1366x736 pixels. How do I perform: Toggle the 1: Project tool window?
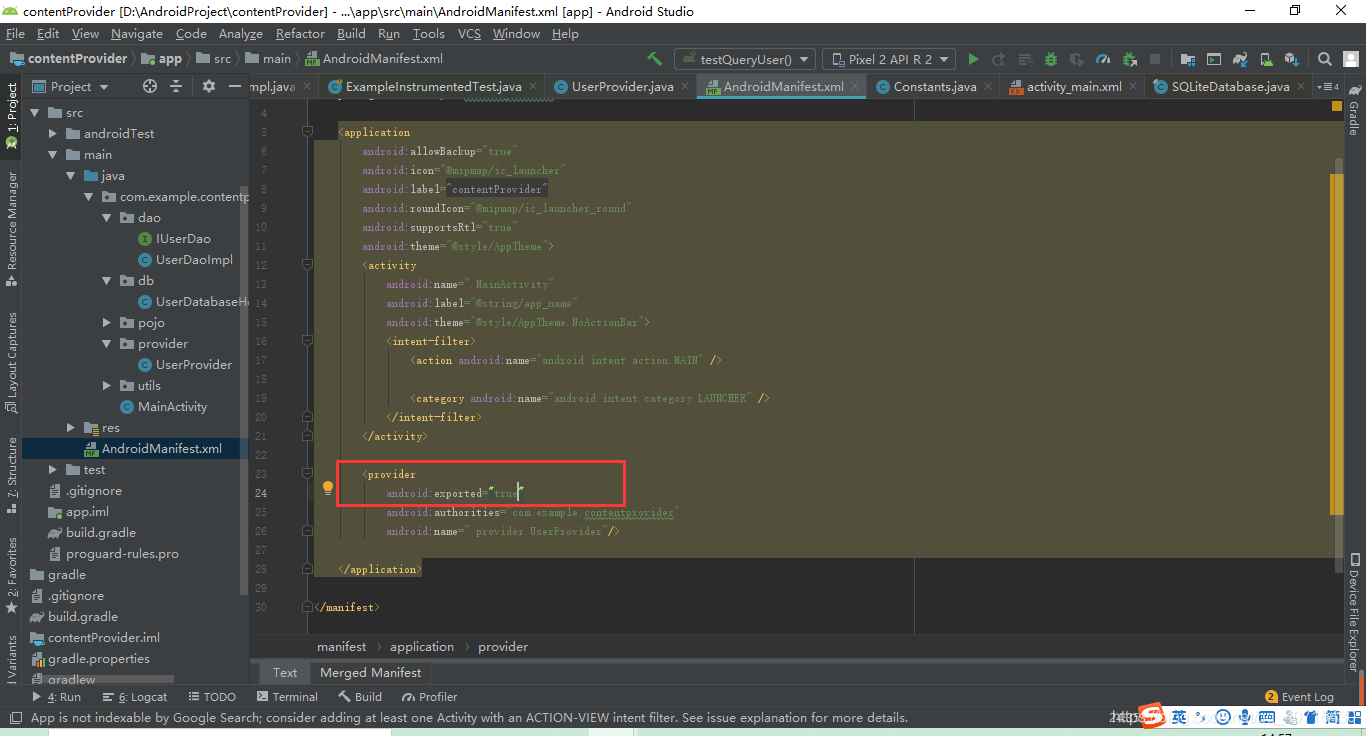tap(11, 115)
